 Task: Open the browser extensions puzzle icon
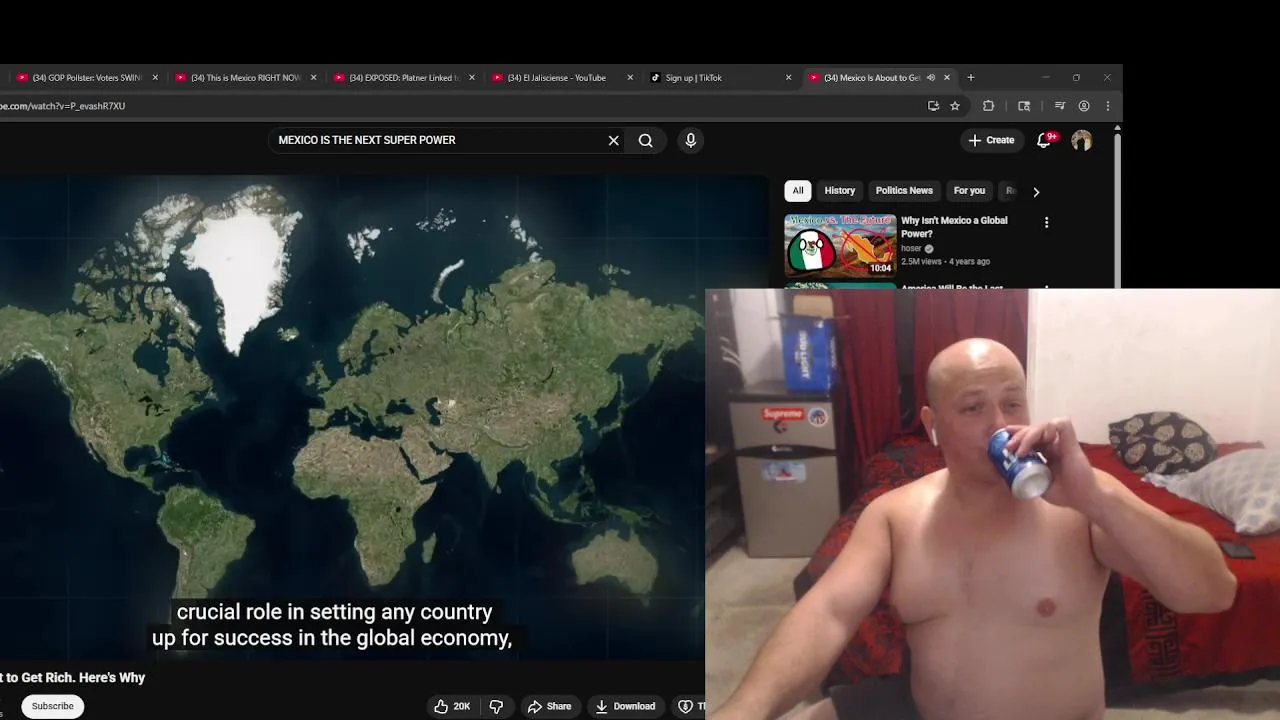coord(989,106)
